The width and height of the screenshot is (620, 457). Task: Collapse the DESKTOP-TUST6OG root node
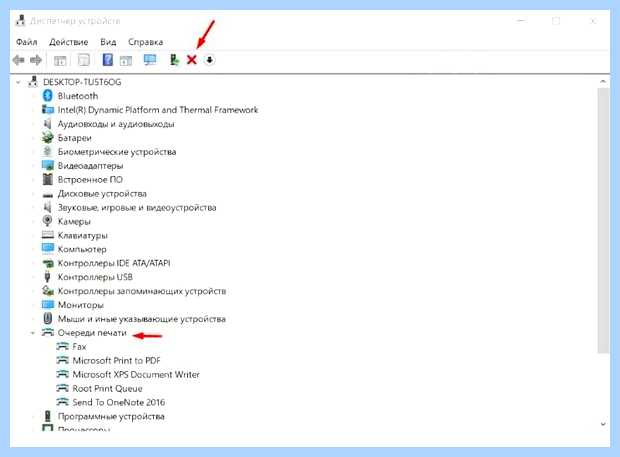coord(18,82)
